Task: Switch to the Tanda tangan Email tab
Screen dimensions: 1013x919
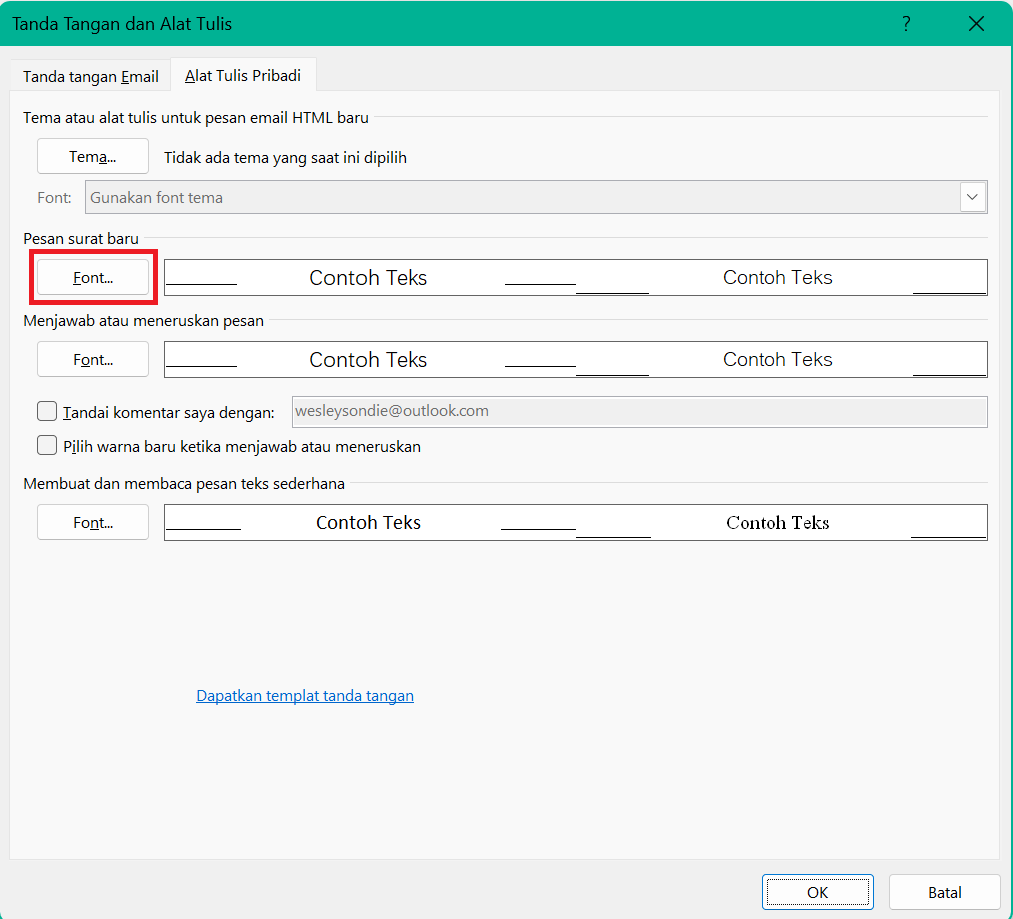Action: 91,77
